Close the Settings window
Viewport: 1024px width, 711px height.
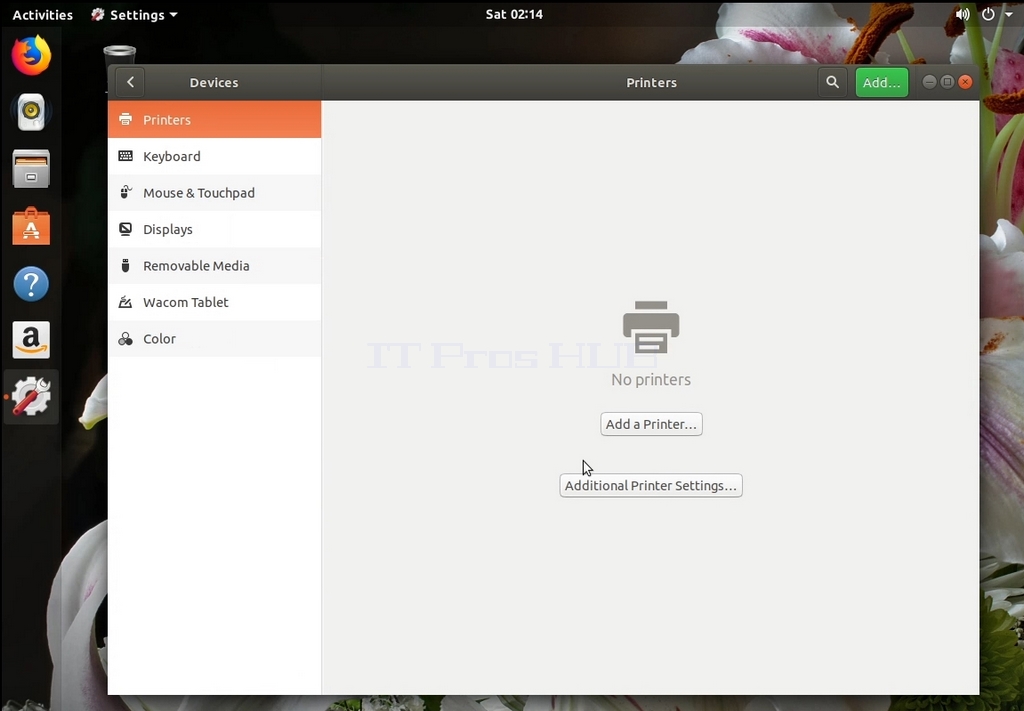(x=965, y=82)
